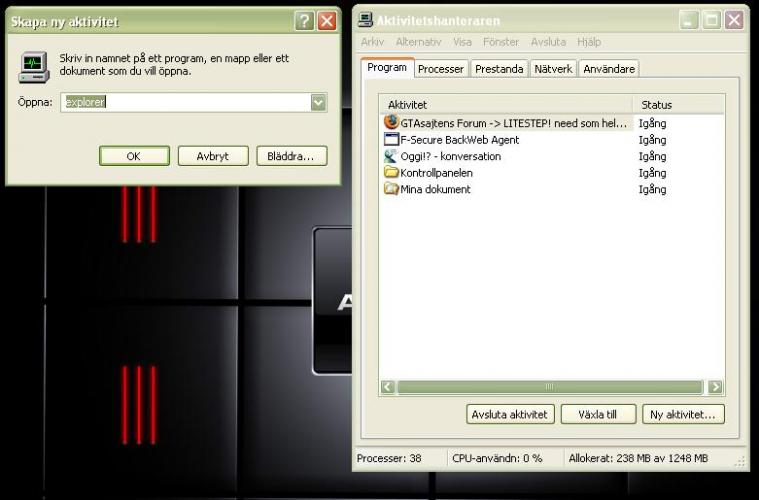Open the Öppna combo box dropdown arrow

[x=319, y=103]
